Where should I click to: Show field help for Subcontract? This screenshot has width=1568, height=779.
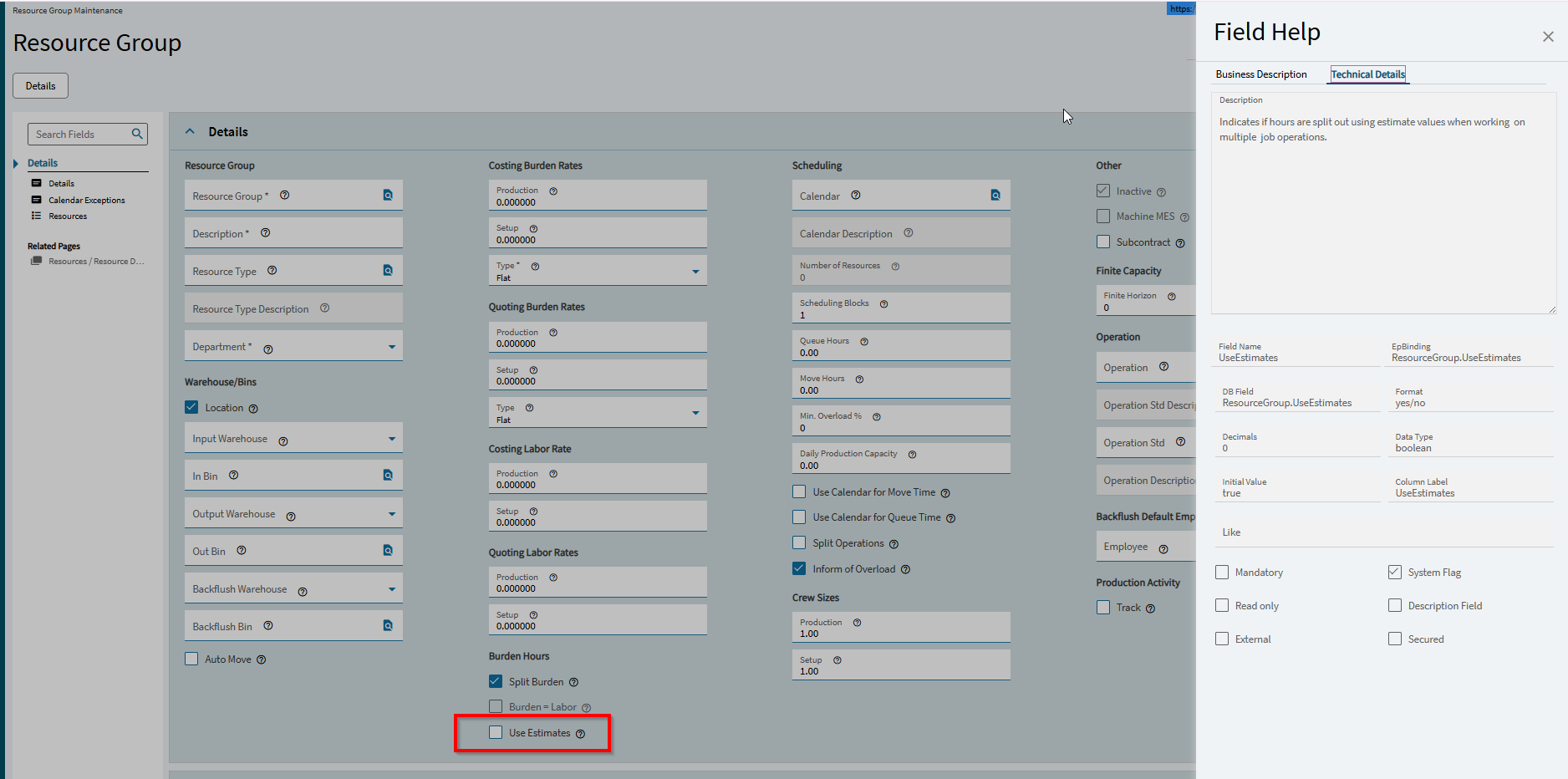pos(1180,243)
